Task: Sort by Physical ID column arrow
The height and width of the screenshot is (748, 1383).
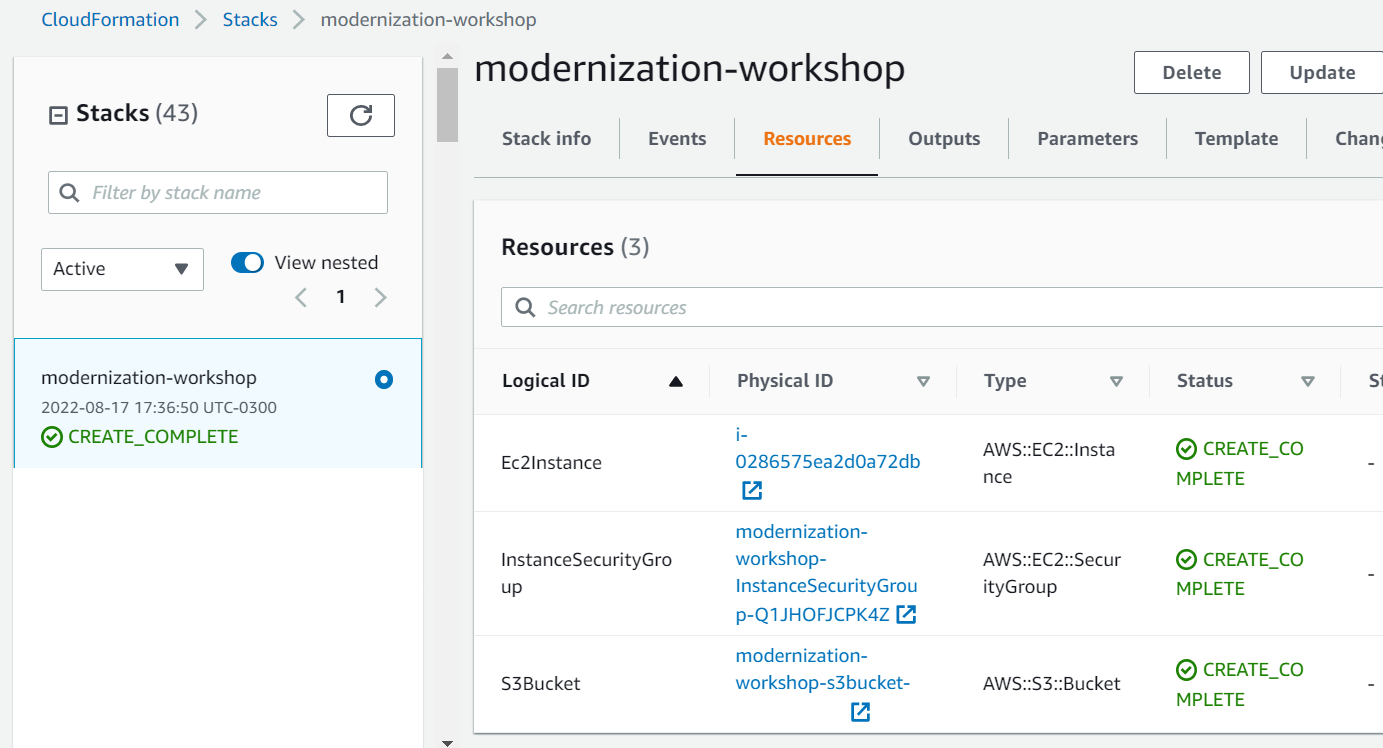Action: pyautogui.click(x=924, y=381)
